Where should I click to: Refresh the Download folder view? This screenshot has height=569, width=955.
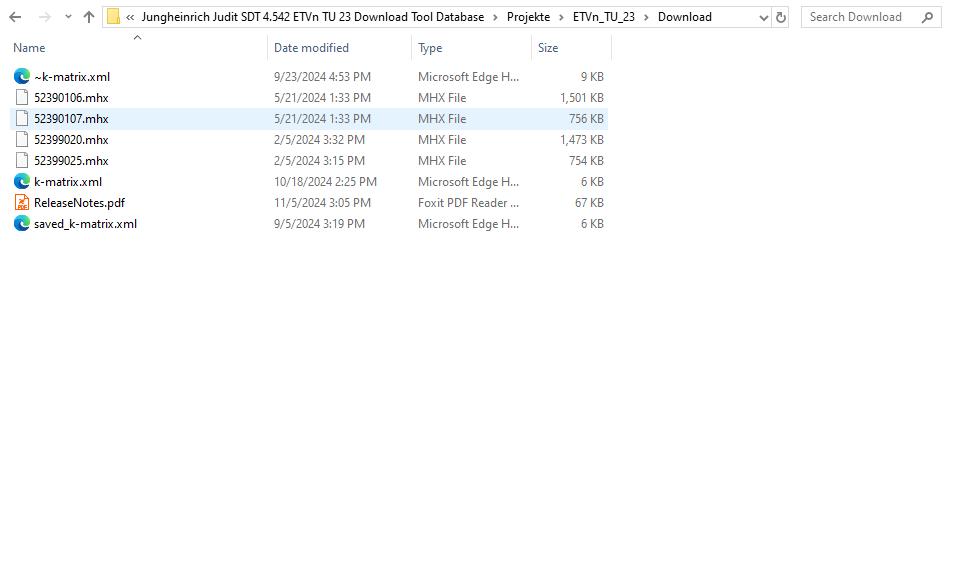(781, 17)
